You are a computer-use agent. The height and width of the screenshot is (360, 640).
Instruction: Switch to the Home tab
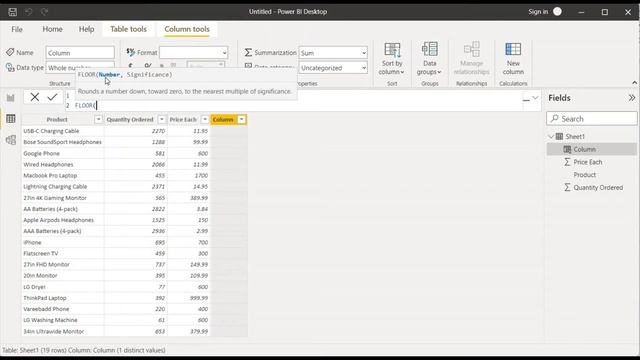tap(52, 29)
